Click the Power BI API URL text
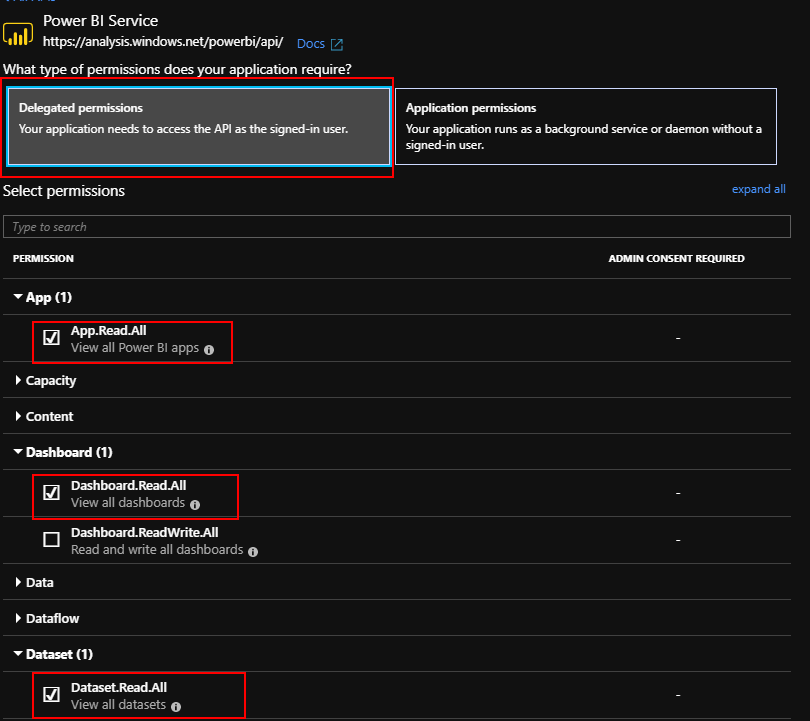 pos(163,42)
